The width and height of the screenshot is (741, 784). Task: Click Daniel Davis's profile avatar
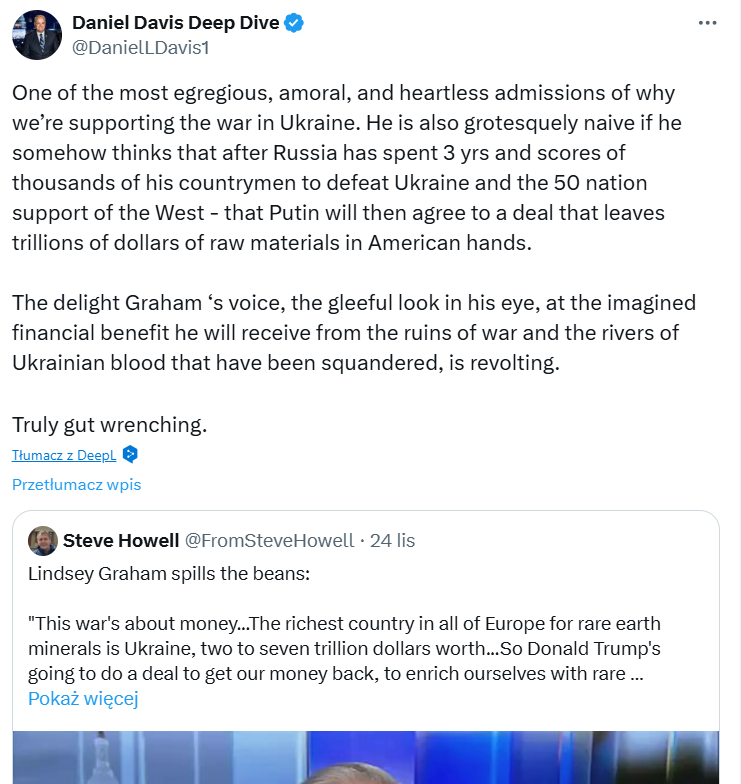tap(36, 35)
